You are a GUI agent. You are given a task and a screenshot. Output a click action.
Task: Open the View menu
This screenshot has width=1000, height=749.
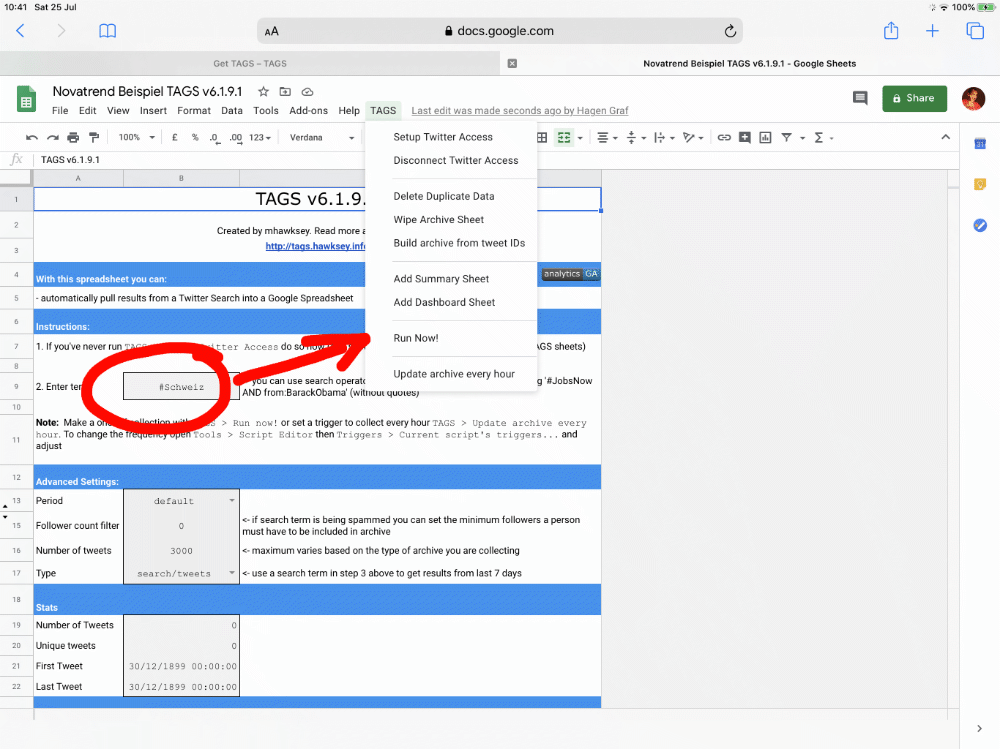tap(118, 110)
